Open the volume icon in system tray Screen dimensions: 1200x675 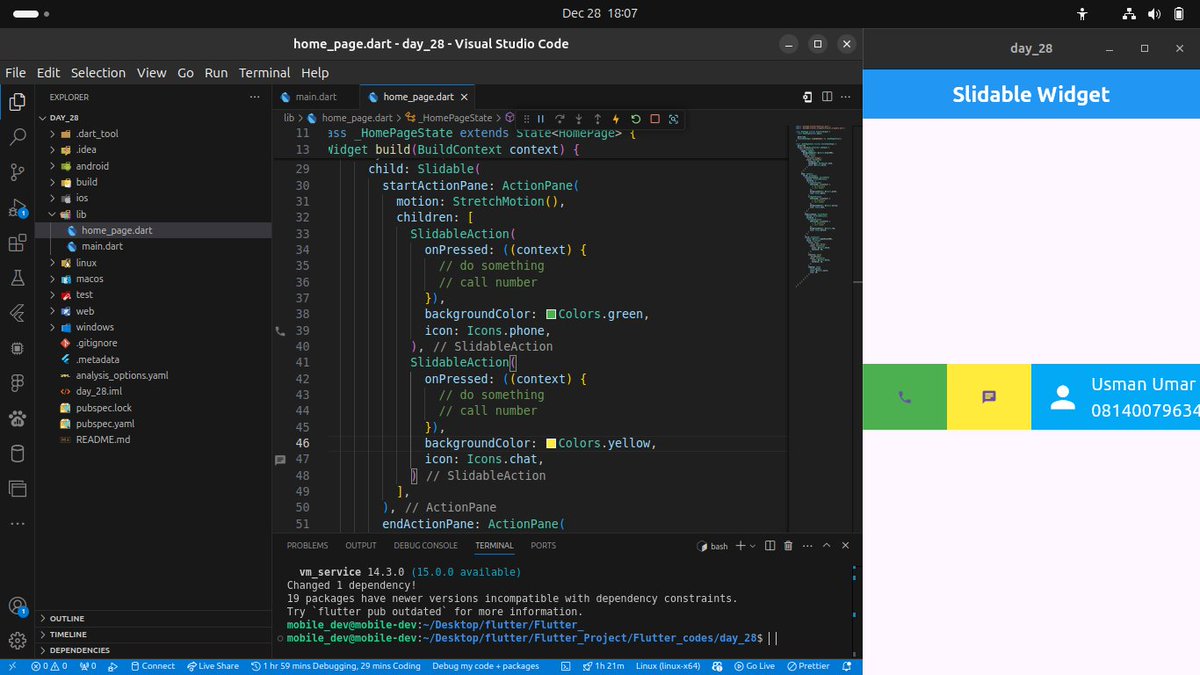(x=1154, y=14)
